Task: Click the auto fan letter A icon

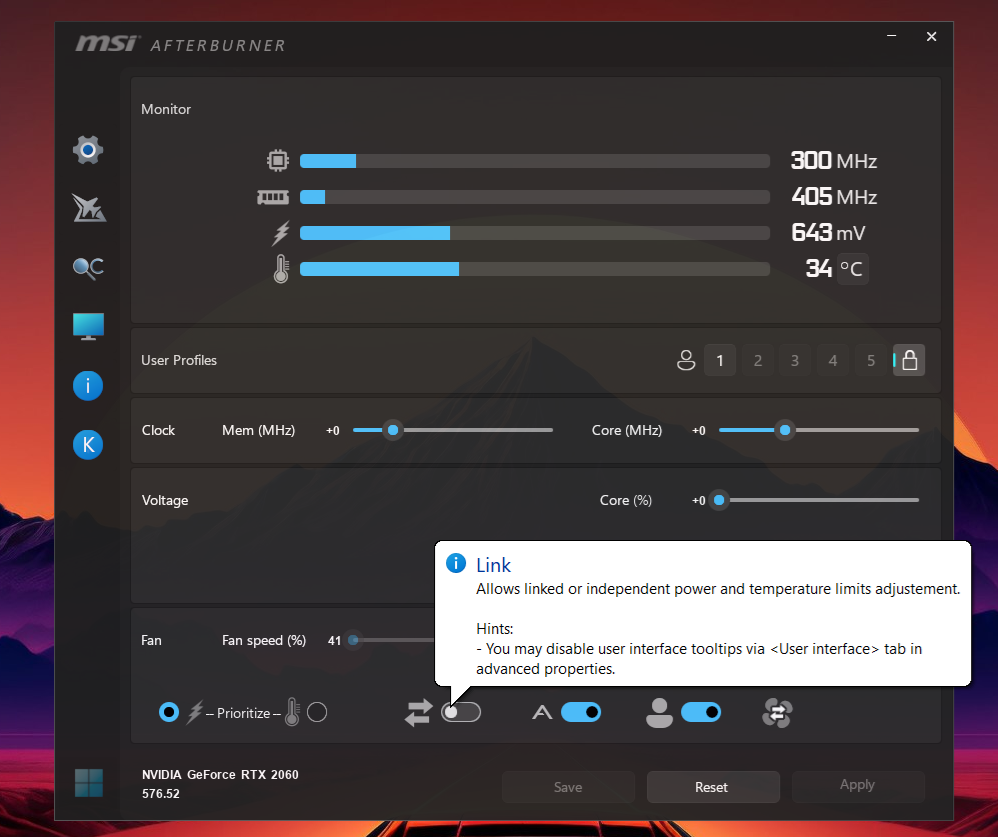Action: 542,712
